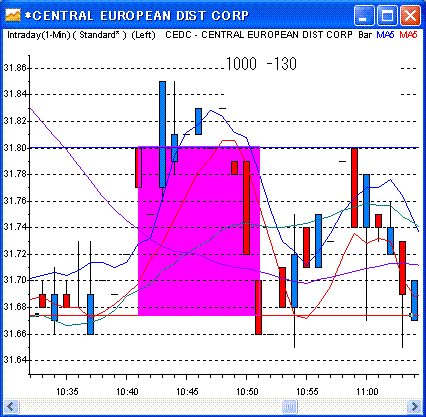This screenshot has width=426, height=417.
Task: Click the scroll left arrow of the horizontal scrollbar
Action: click(x=11, y=406)
